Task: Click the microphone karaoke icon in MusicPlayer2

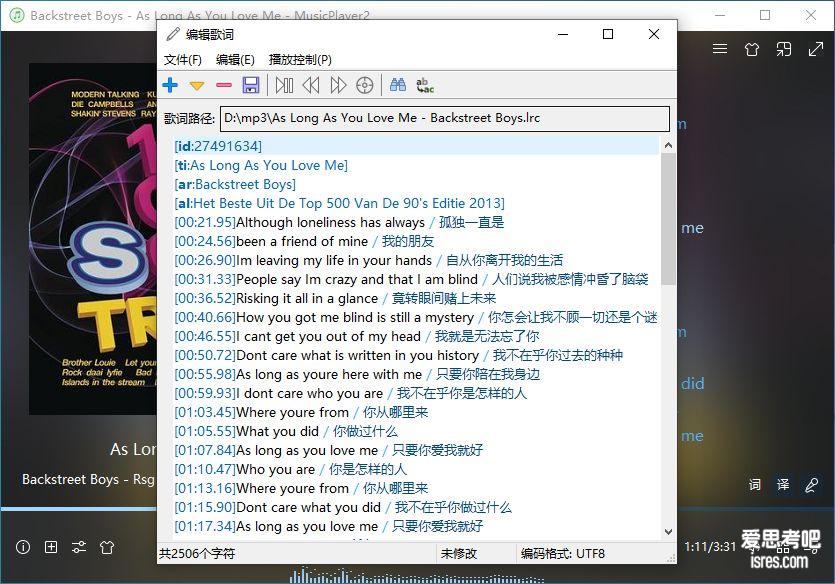Action: pos(811,485)
